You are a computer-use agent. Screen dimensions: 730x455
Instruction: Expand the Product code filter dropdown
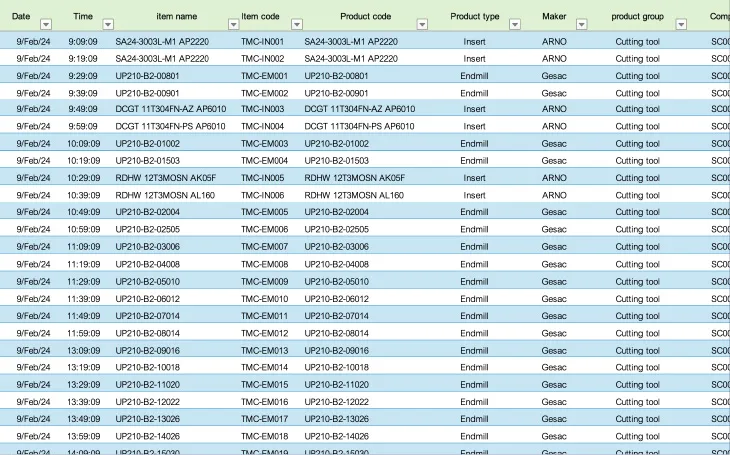click(x=422, y=25)
